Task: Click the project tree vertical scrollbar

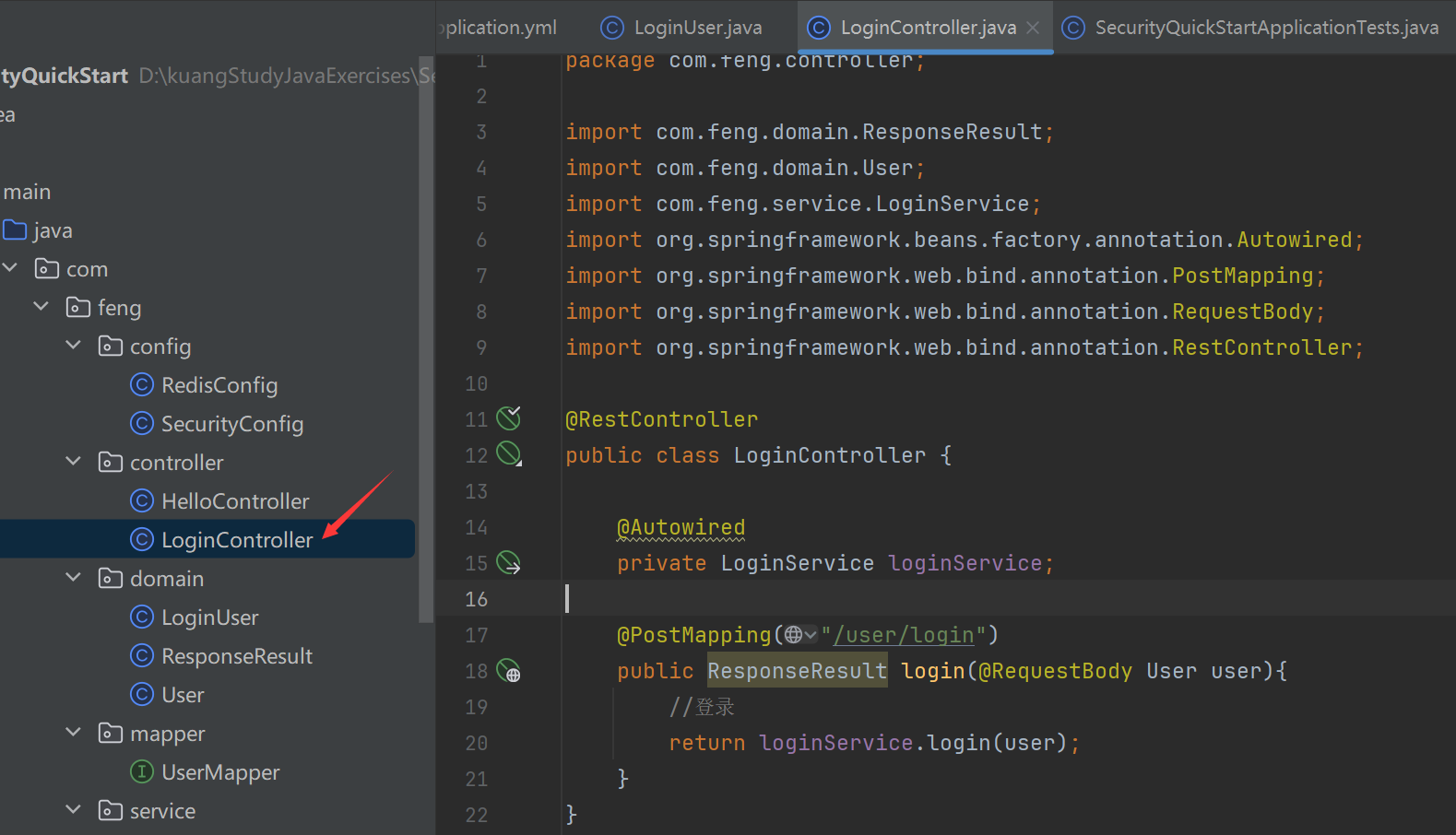Action: pyautogui.click(x=426, y=341)
